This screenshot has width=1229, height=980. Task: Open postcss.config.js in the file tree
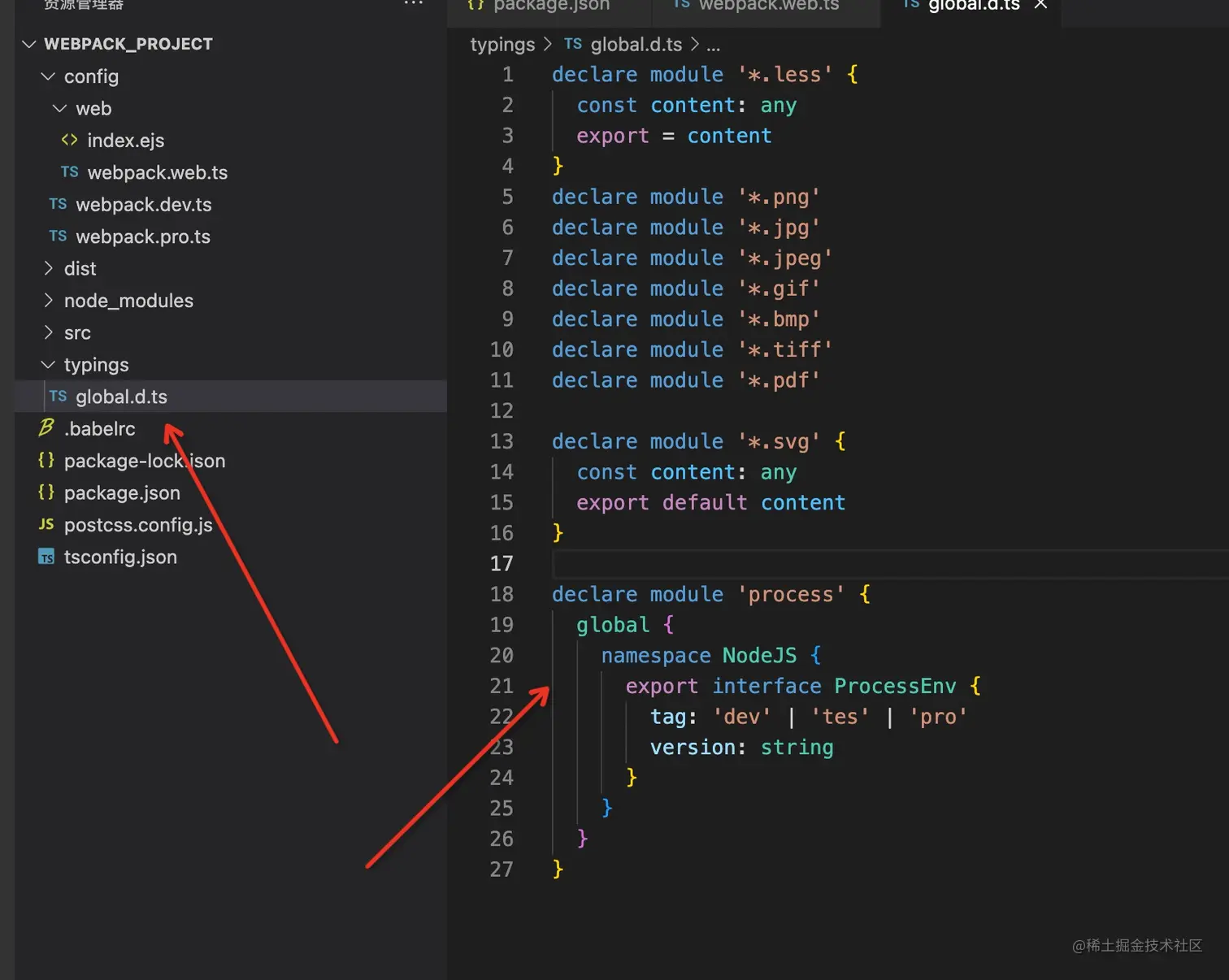click(138, 525)
